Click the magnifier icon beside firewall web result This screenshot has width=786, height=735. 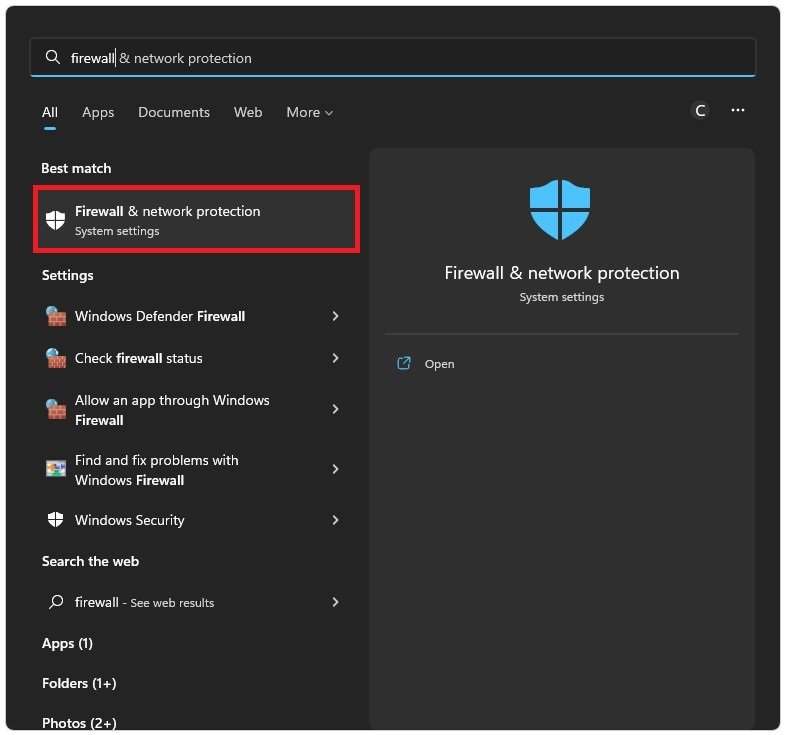tap(56, 602)
